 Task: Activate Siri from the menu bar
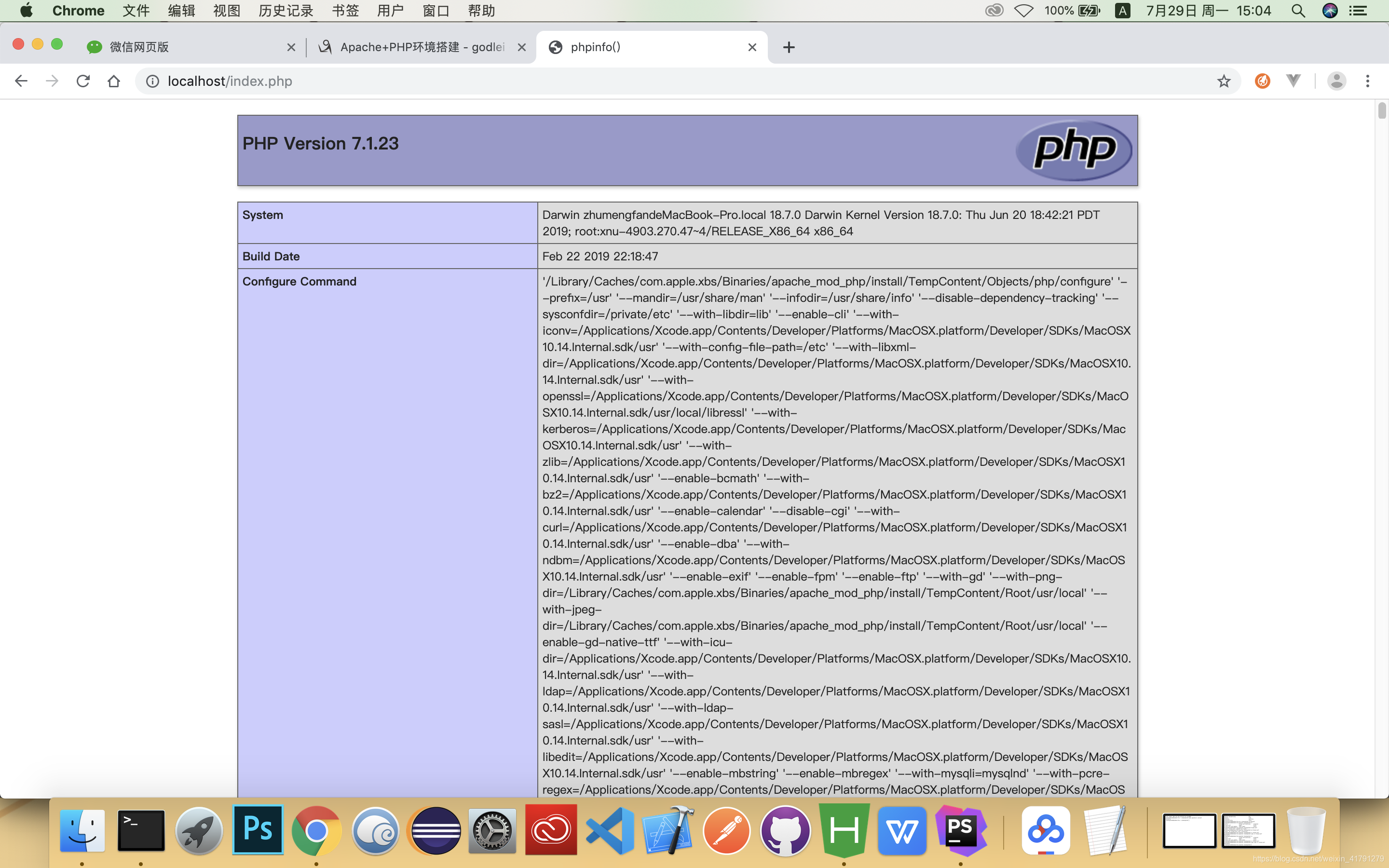click(x=1330, y=10)
